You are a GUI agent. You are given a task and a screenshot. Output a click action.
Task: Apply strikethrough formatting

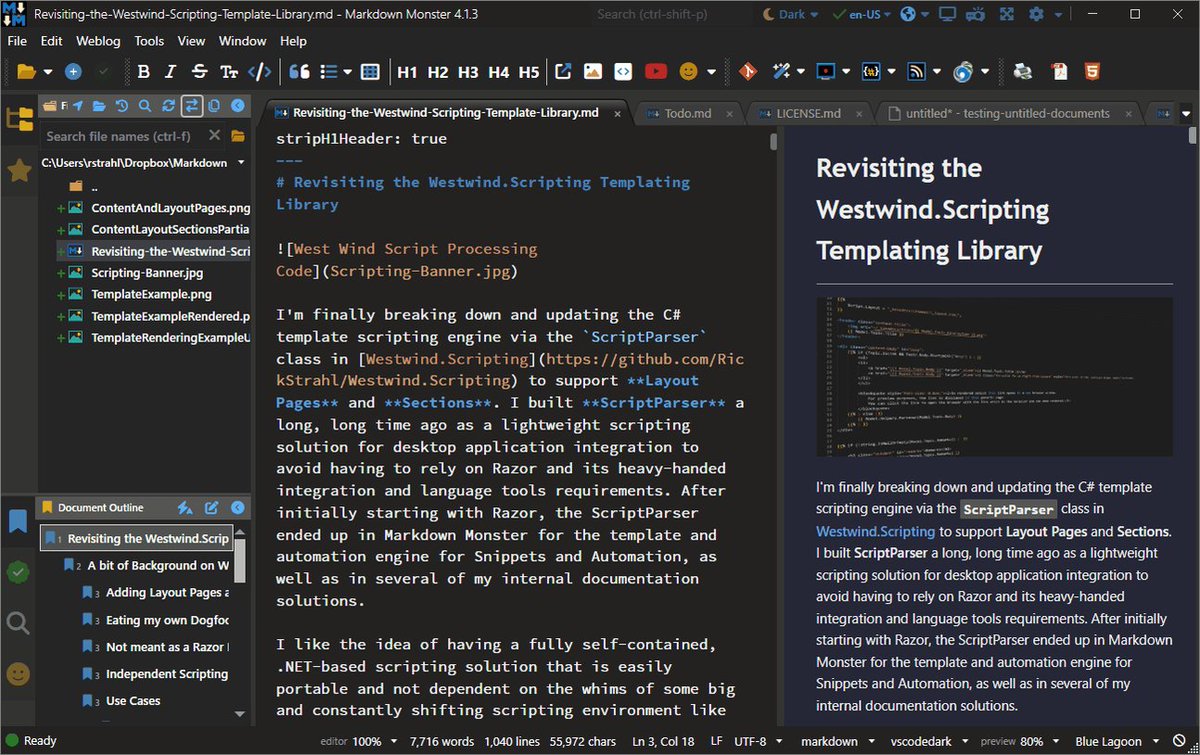[199, 72]
